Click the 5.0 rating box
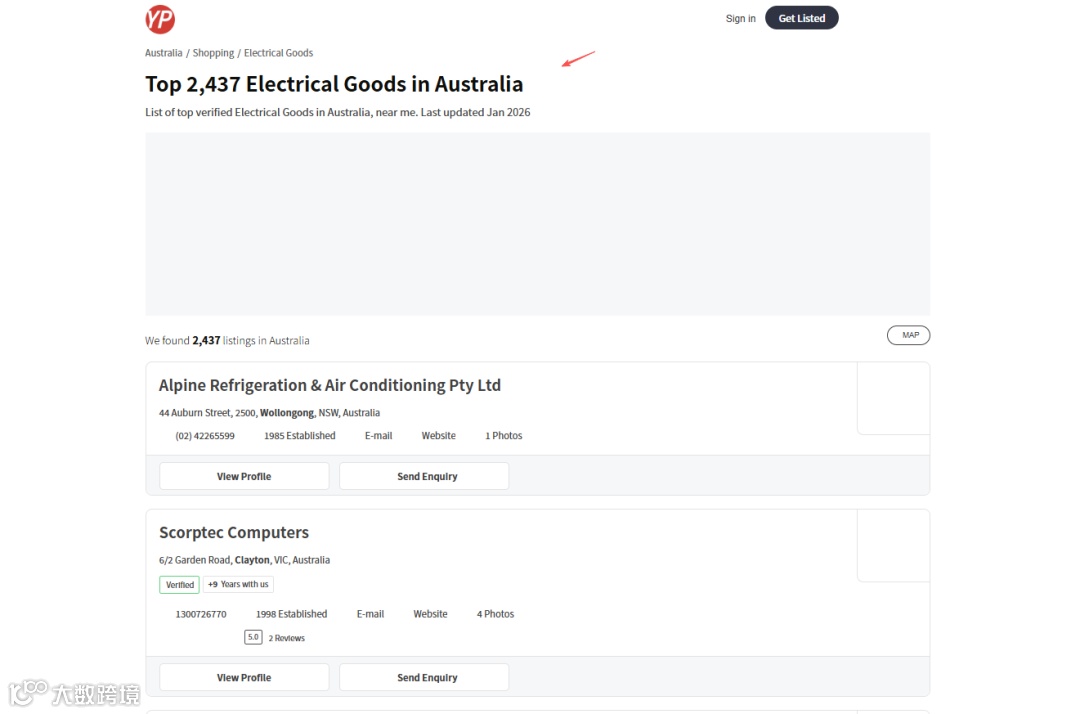The image size is (1080, 714). pyautogui.click(x=253, y=638)
